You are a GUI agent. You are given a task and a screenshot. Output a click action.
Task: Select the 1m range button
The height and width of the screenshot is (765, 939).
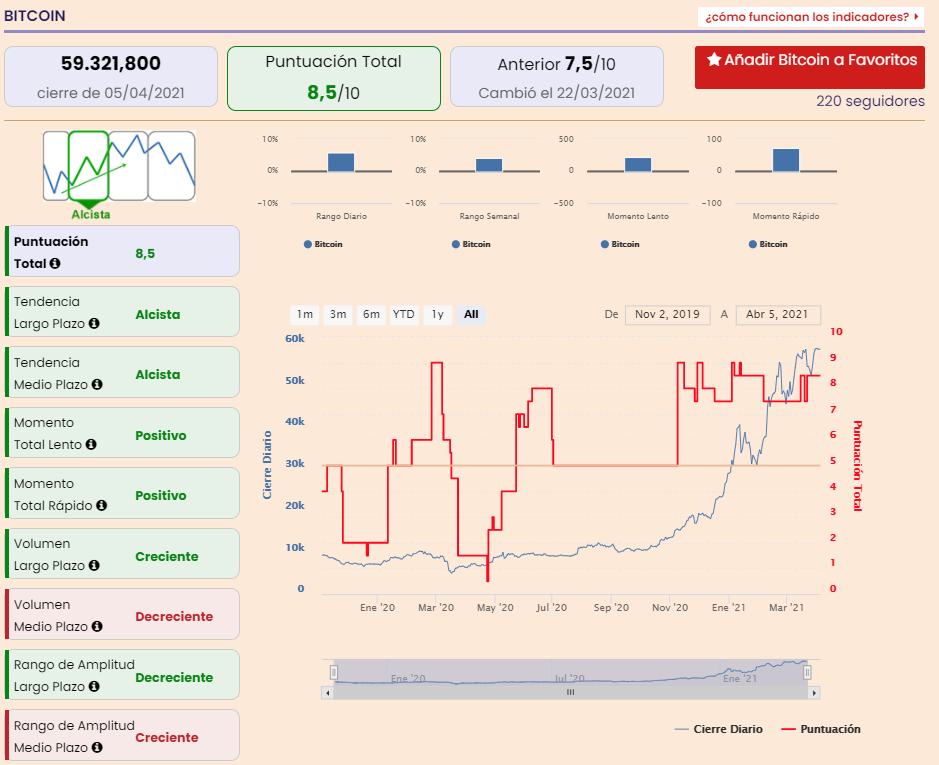coord(305,315)
